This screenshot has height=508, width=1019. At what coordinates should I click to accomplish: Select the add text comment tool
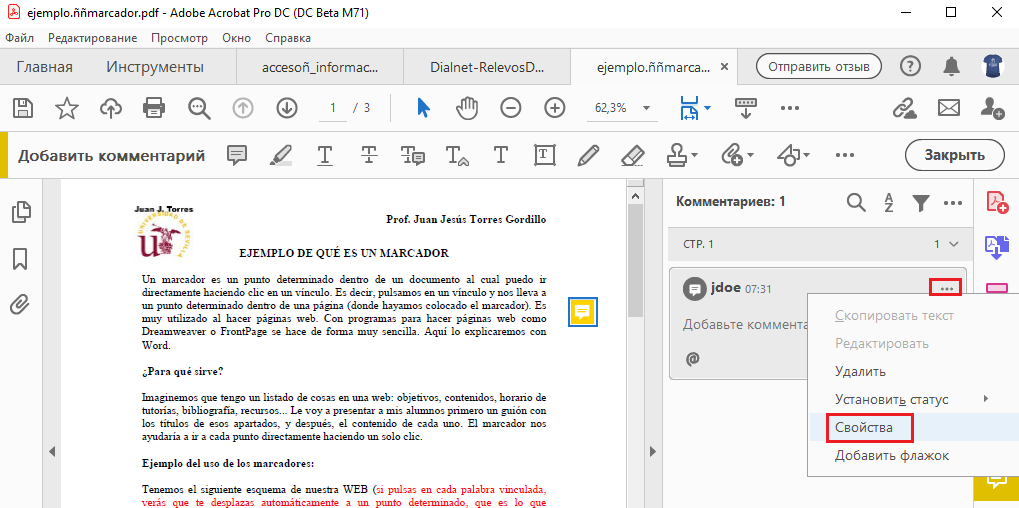click(500, 155)
